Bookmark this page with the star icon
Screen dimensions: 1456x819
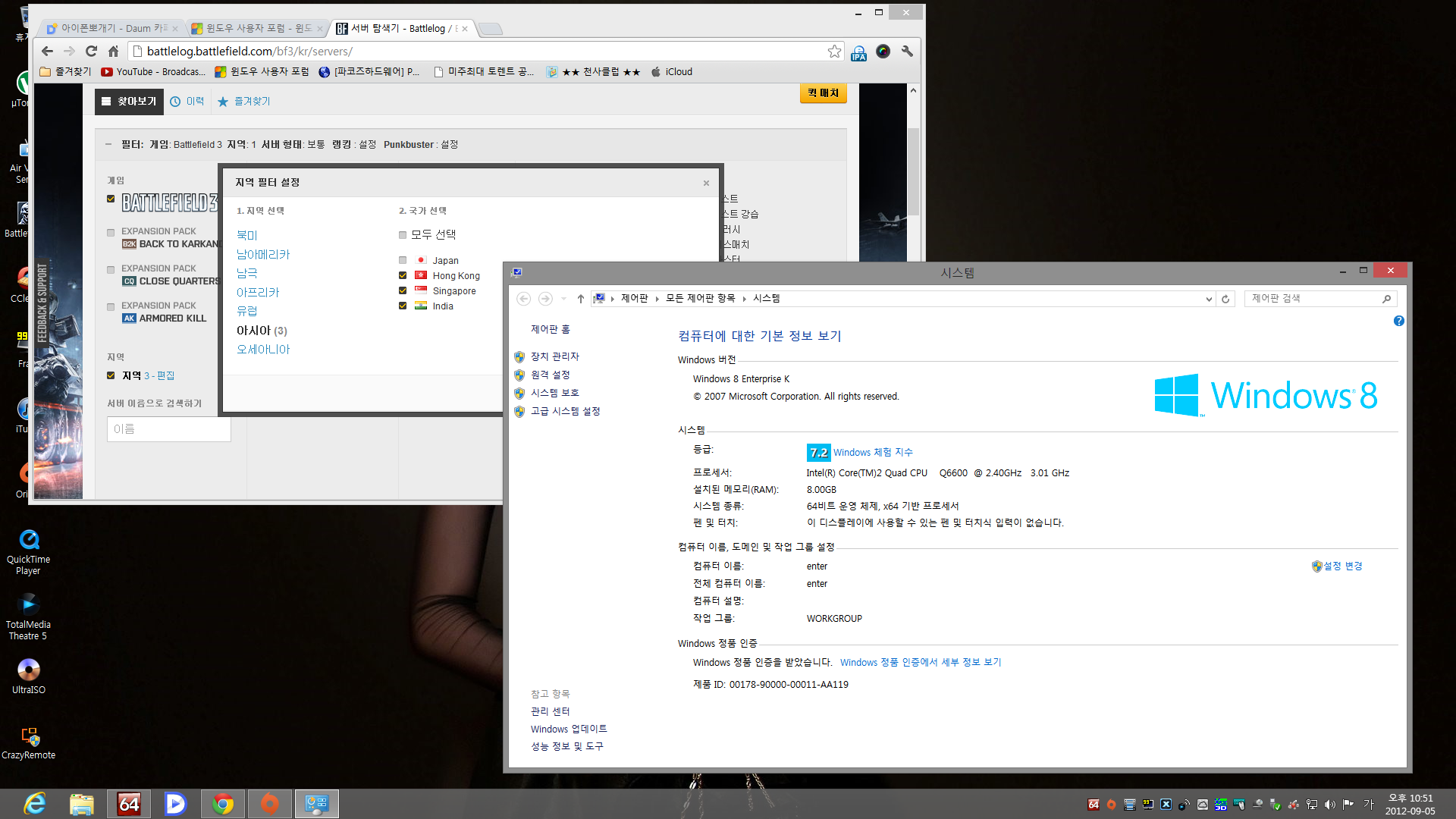pos(834,51)
